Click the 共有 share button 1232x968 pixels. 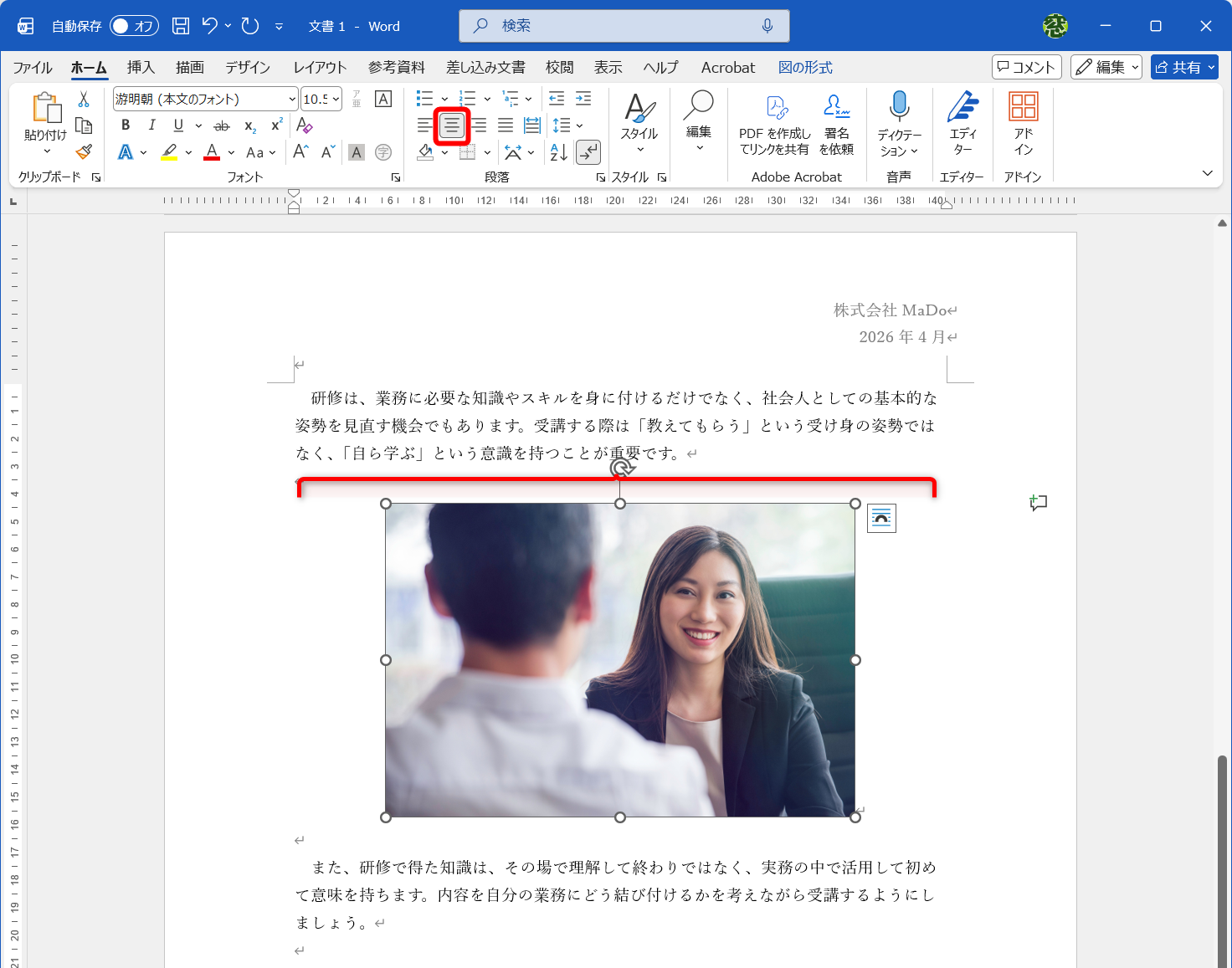[1183, 67]
